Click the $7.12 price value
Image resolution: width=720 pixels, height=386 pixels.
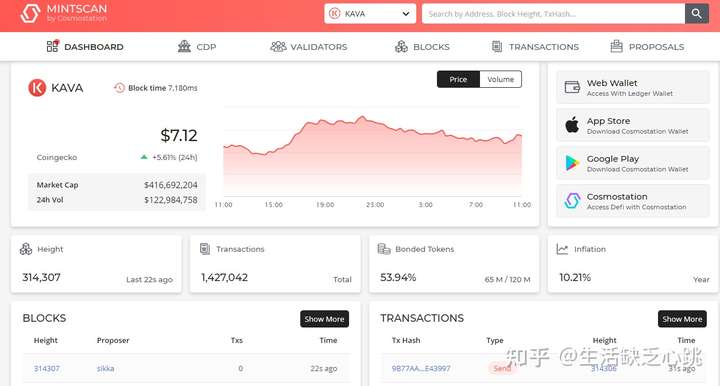pos(179,135)
